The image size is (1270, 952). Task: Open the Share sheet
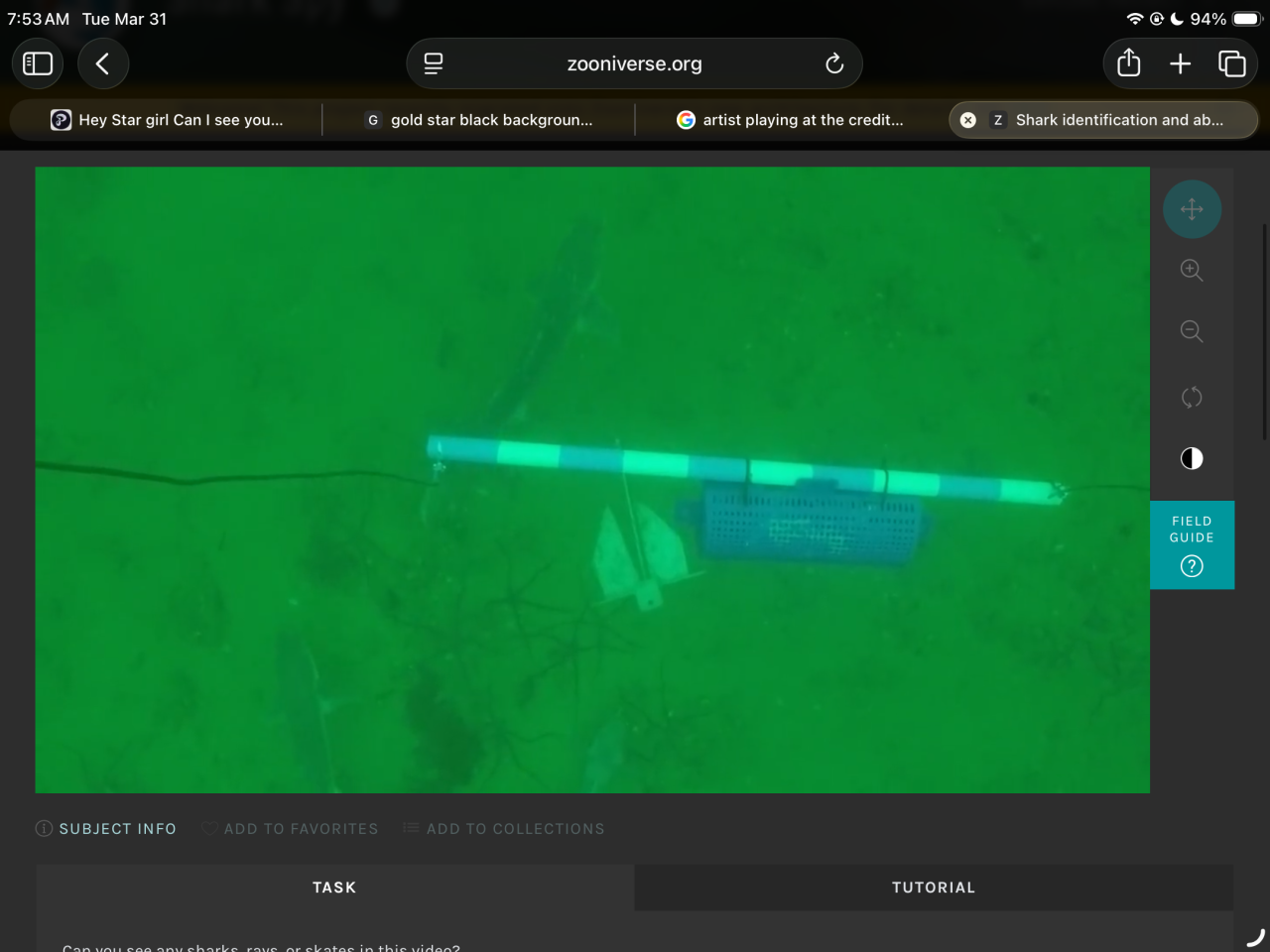pyautogui.click(x=1129, y=63)
